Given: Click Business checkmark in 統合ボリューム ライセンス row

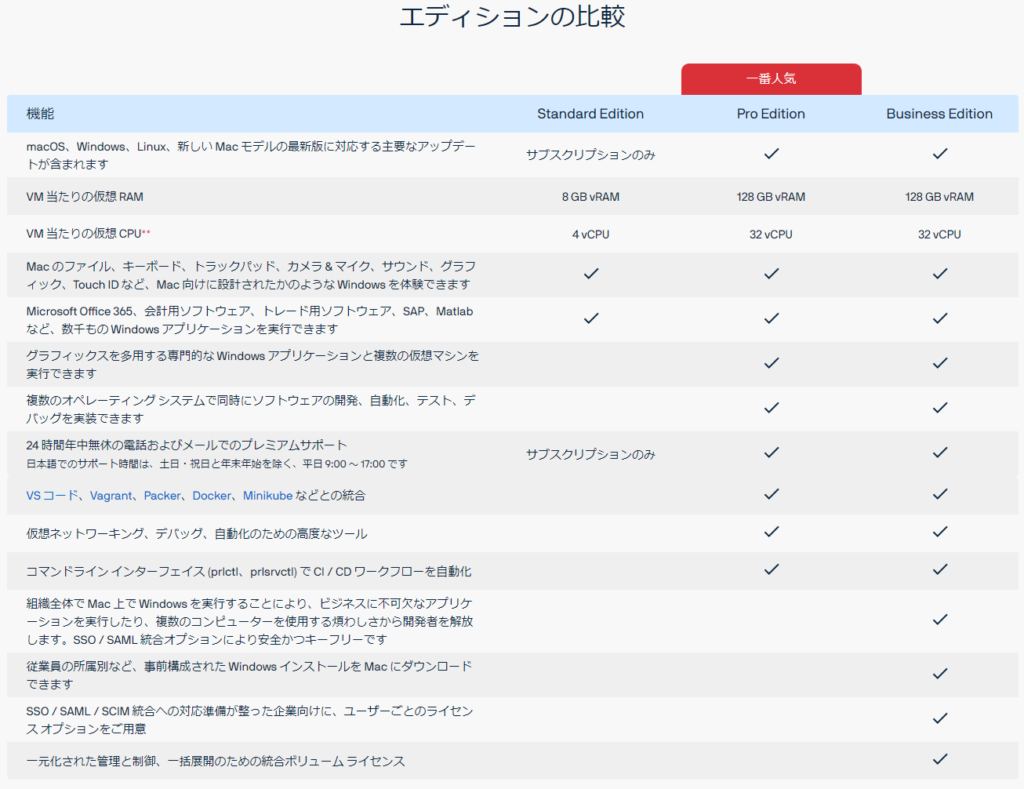Looking at the screenshot, I should tap(939, 760).
